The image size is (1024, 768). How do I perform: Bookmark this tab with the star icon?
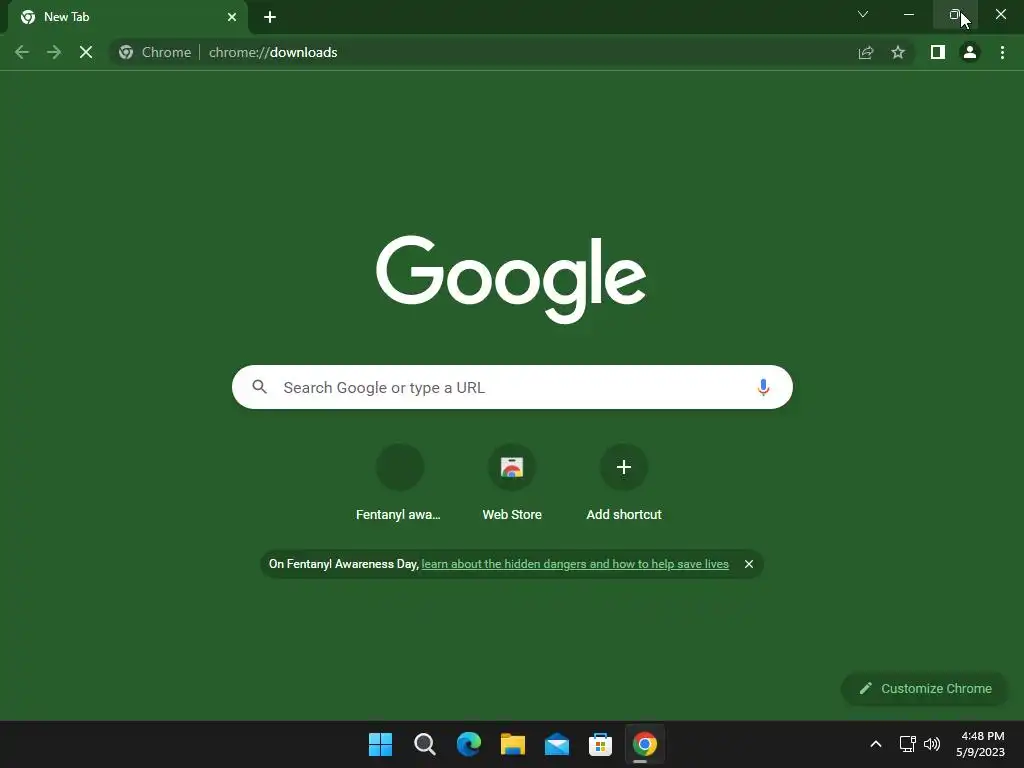tap(898, 52)
